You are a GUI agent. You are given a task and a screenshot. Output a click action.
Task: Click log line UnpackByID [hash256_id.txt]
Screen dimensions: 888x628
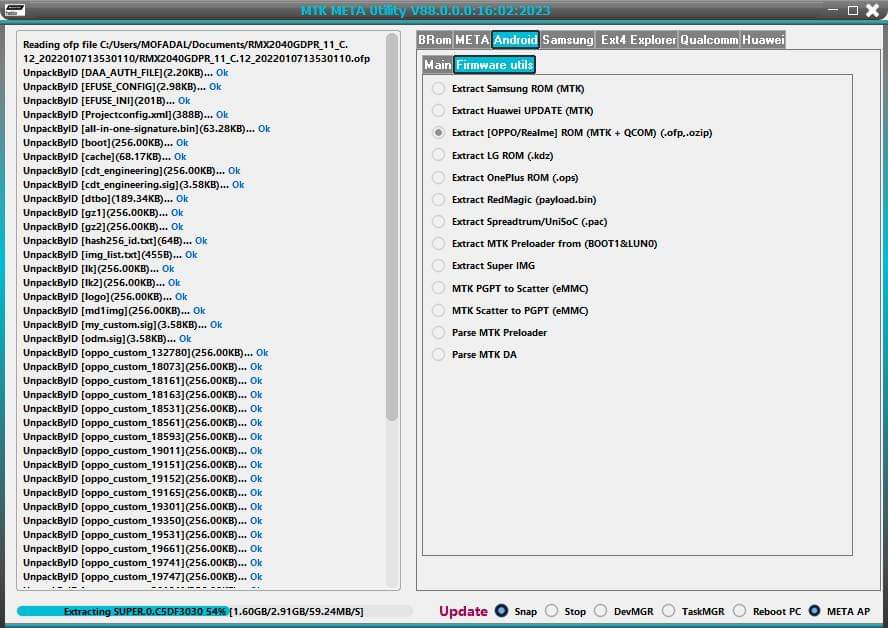pos(115,241)
